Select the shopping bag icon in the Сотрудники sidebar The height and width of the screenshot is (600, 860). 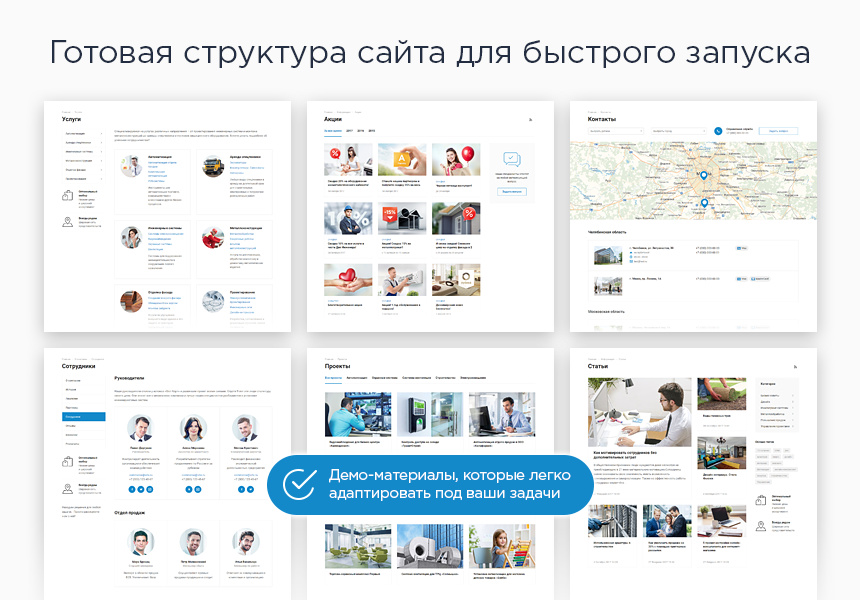point(67,462)
